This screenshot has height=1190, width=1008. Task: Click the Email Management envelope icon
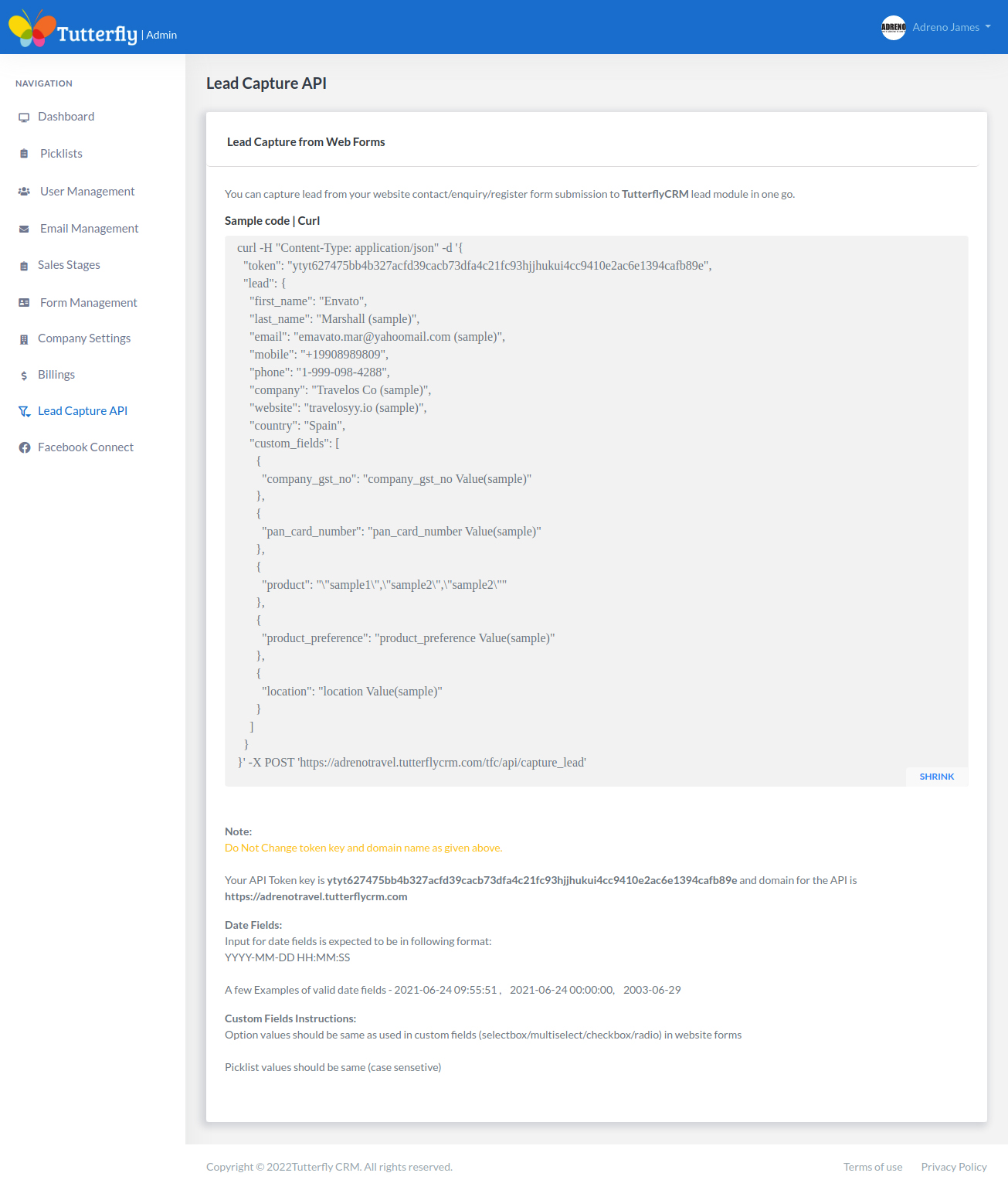click(24, 229)
